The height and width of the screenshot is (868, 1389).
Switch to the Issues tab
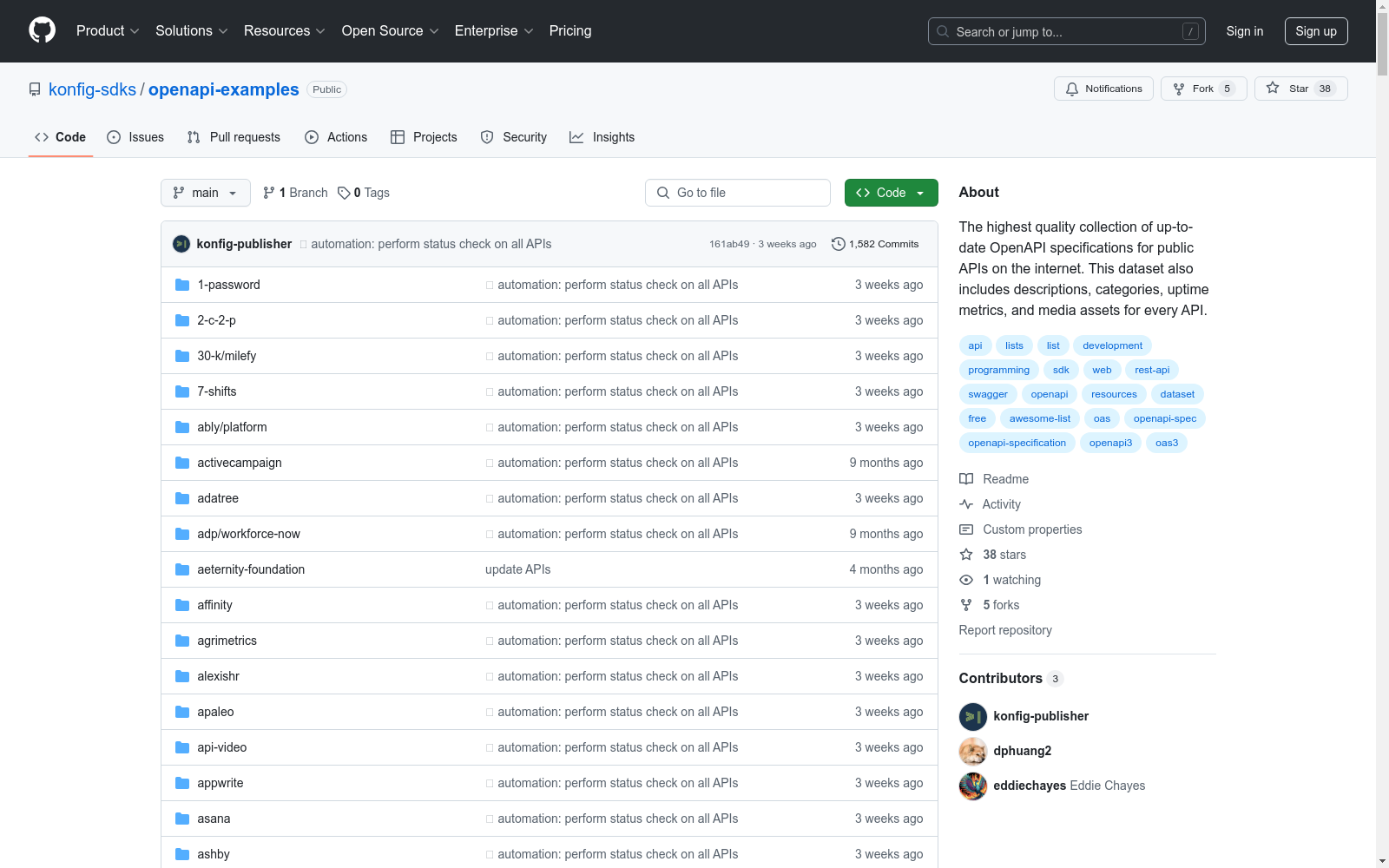(x=135, y=137)
